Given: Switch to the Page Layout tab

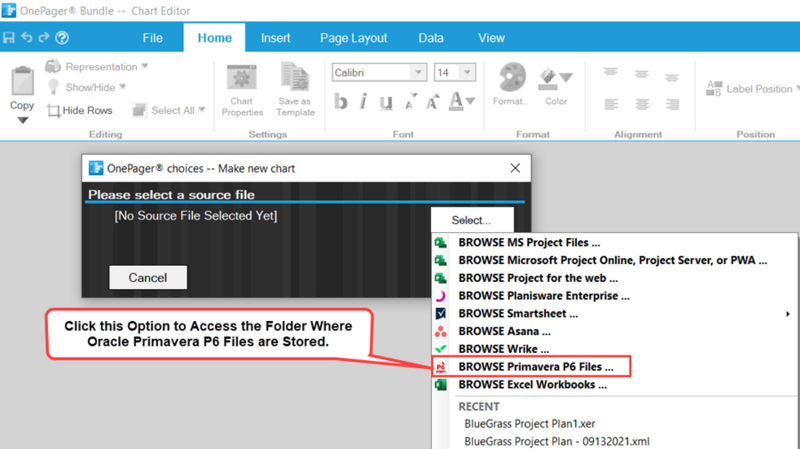Looking at the screenshot, I should pos(354,38).
